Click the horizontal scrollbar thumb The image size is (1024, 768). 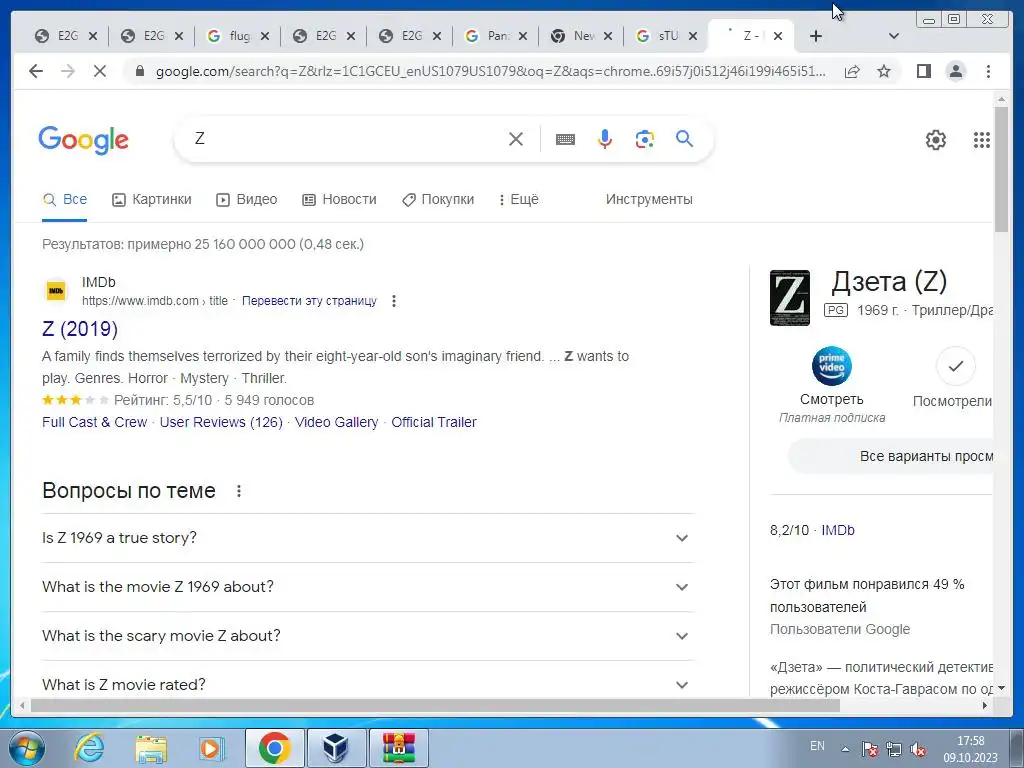pyautogui.click(x=435, y=705)
